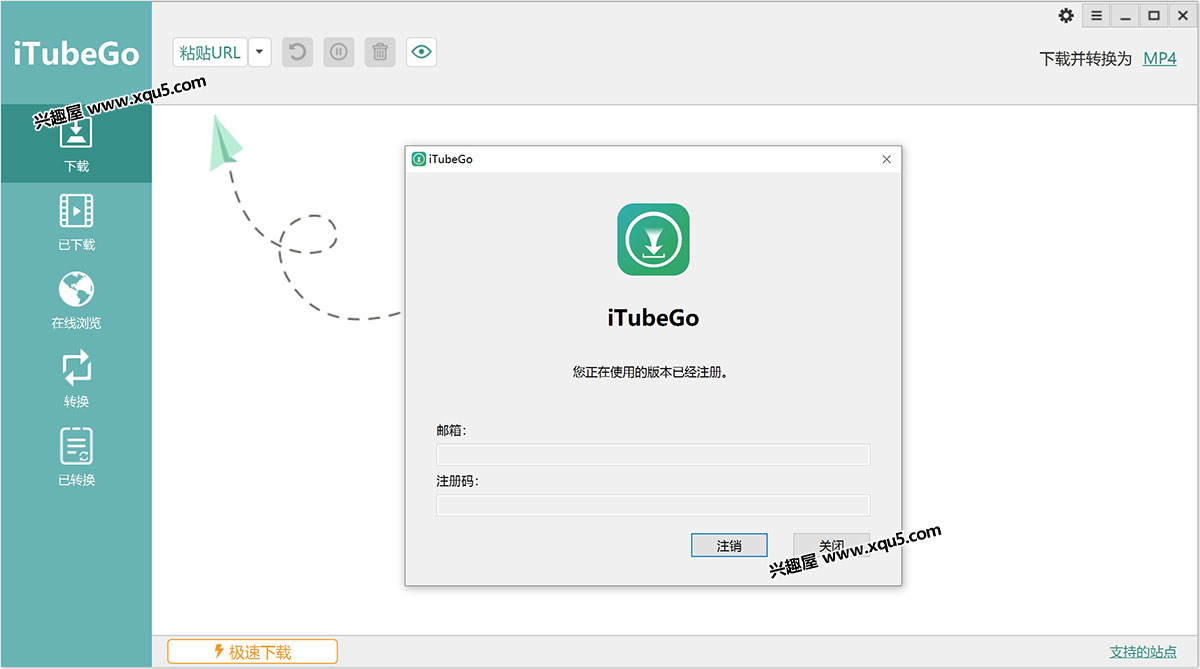Click the 您正在使用的版本已经注册 text
1200x669 pixels.
[x=653, y=372]
